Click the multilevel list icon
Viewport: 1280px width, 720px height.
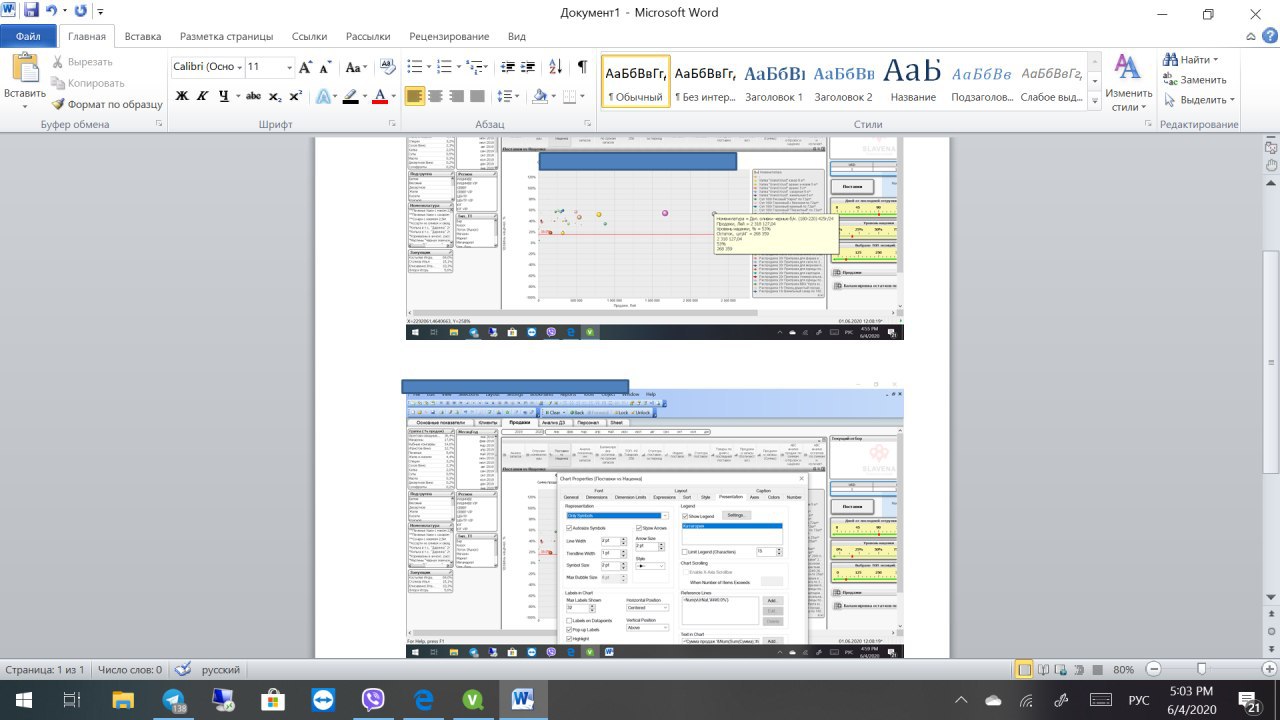(476, 68)
